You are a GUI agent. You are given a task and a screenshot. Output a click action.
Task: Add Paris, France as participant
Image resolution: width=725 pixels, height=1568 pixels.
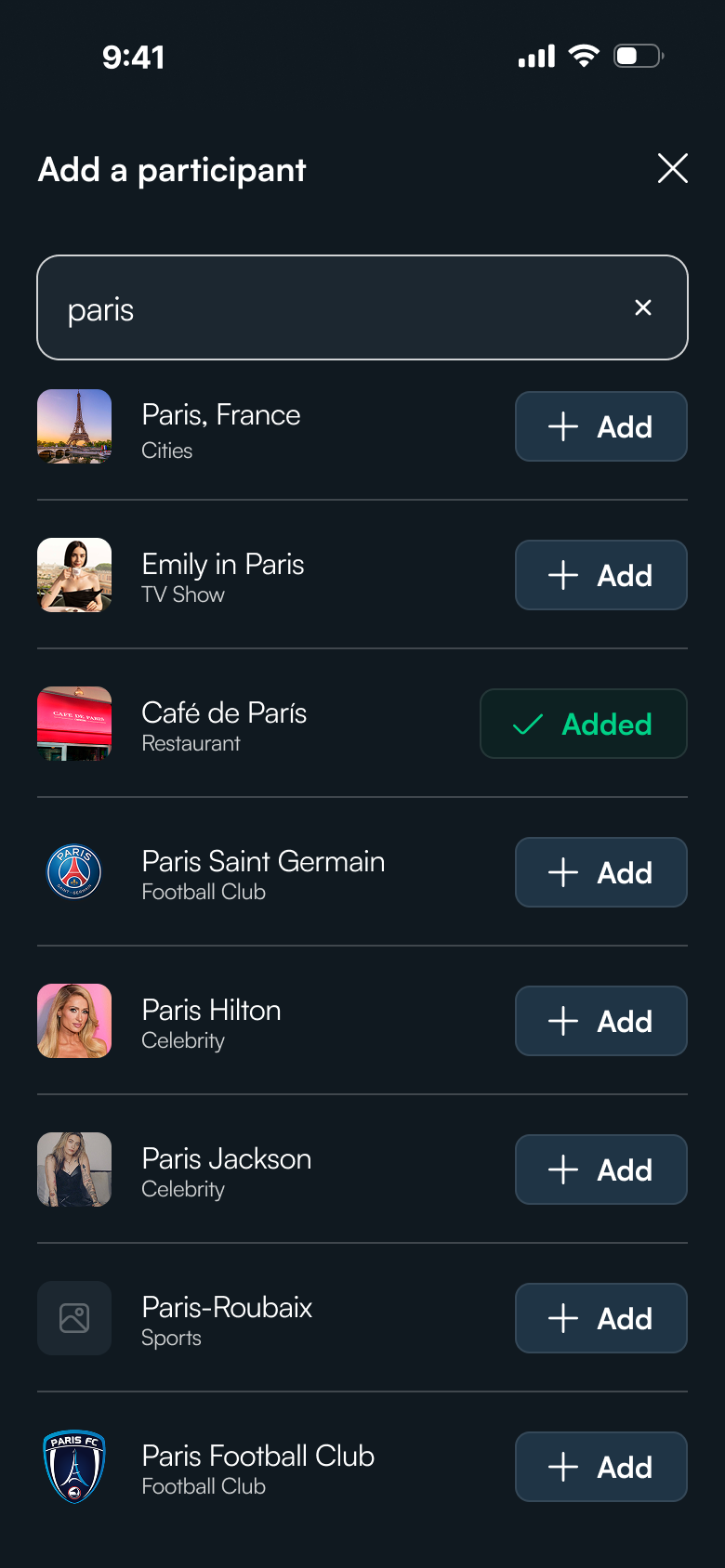[600, 426]
